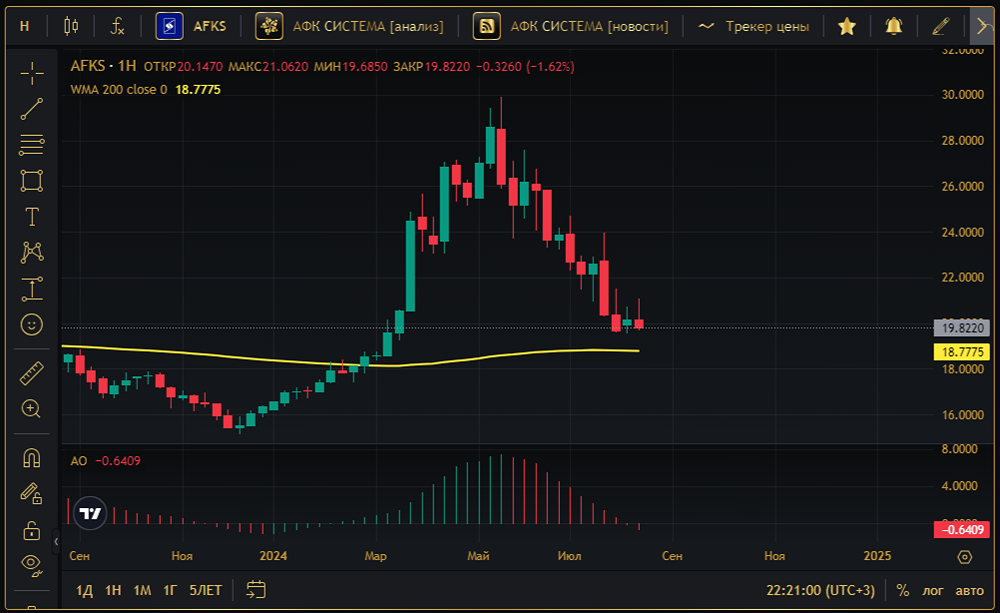Click the AFKS blue logo icon
Viewport: 1000px width, 613px height.
(x=169, y=26)
